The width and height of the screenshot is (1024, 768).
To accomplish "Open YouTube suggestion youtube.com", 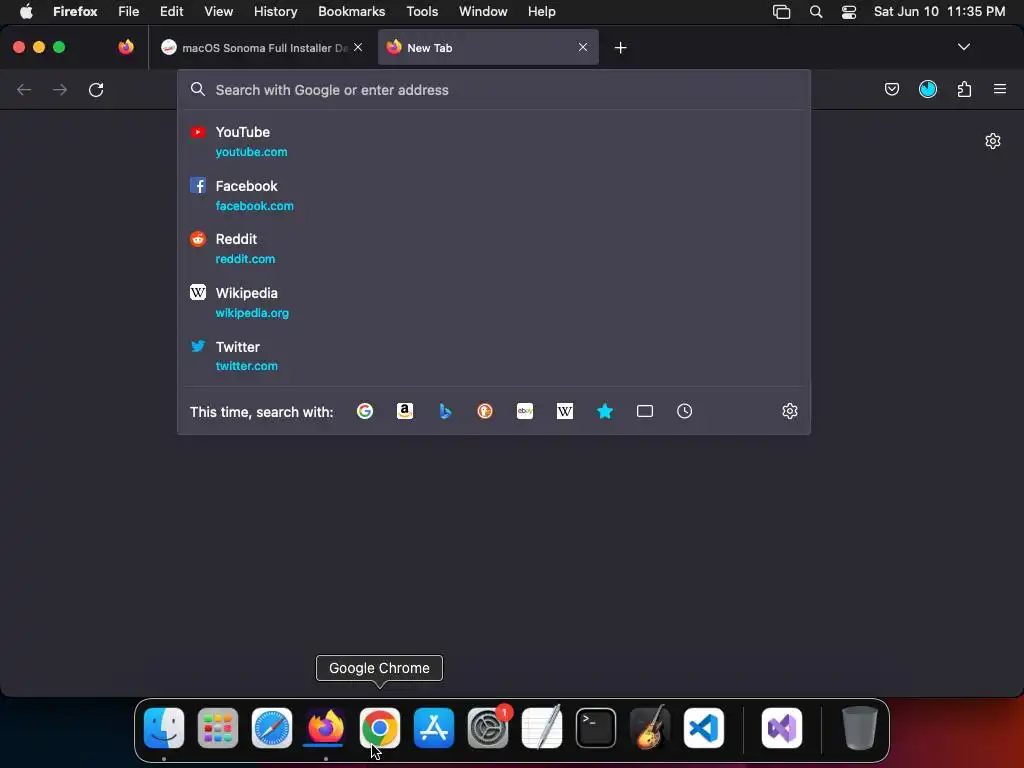I will click(494, 141).
